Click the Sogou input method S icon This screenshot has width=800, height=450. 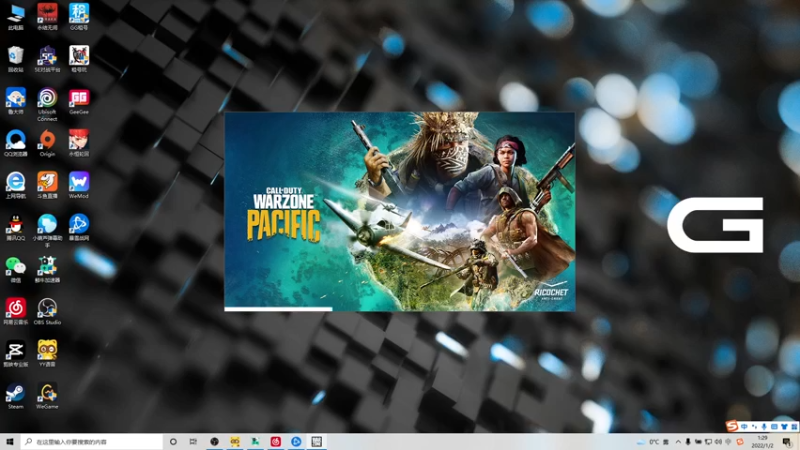[732, 426]
